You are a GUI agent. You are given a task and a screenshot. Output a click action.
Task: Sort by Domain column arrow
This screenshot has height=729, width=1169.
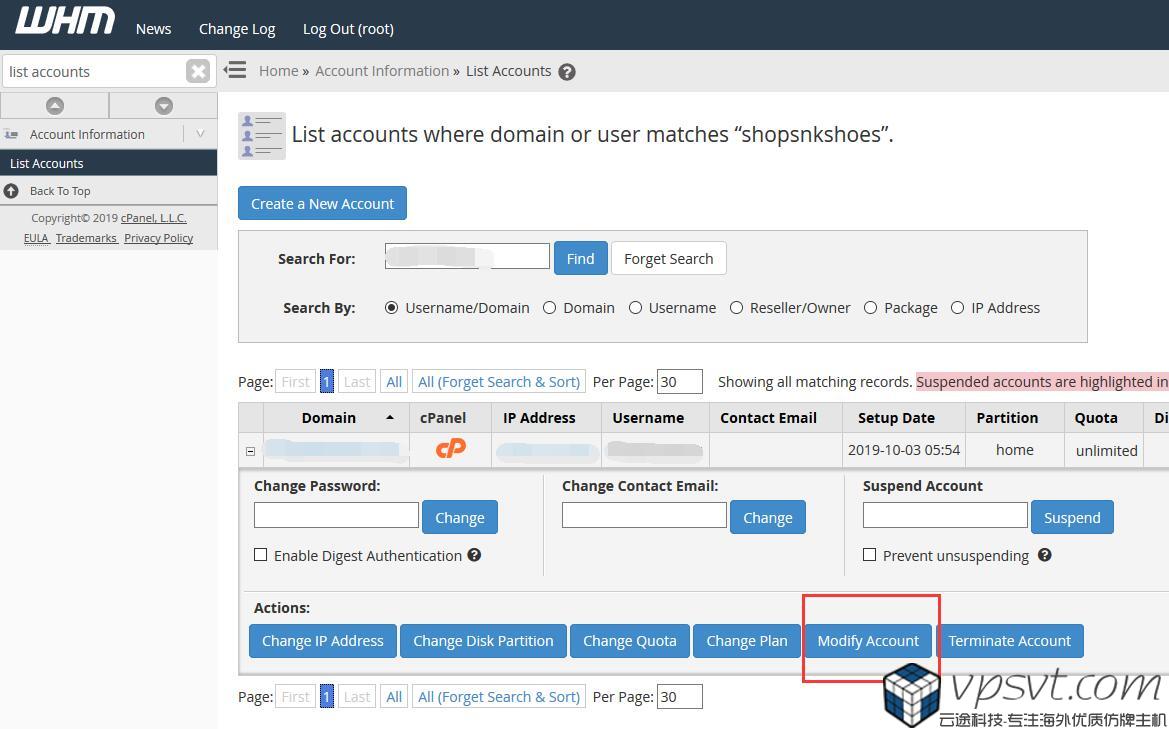[390, 418]
